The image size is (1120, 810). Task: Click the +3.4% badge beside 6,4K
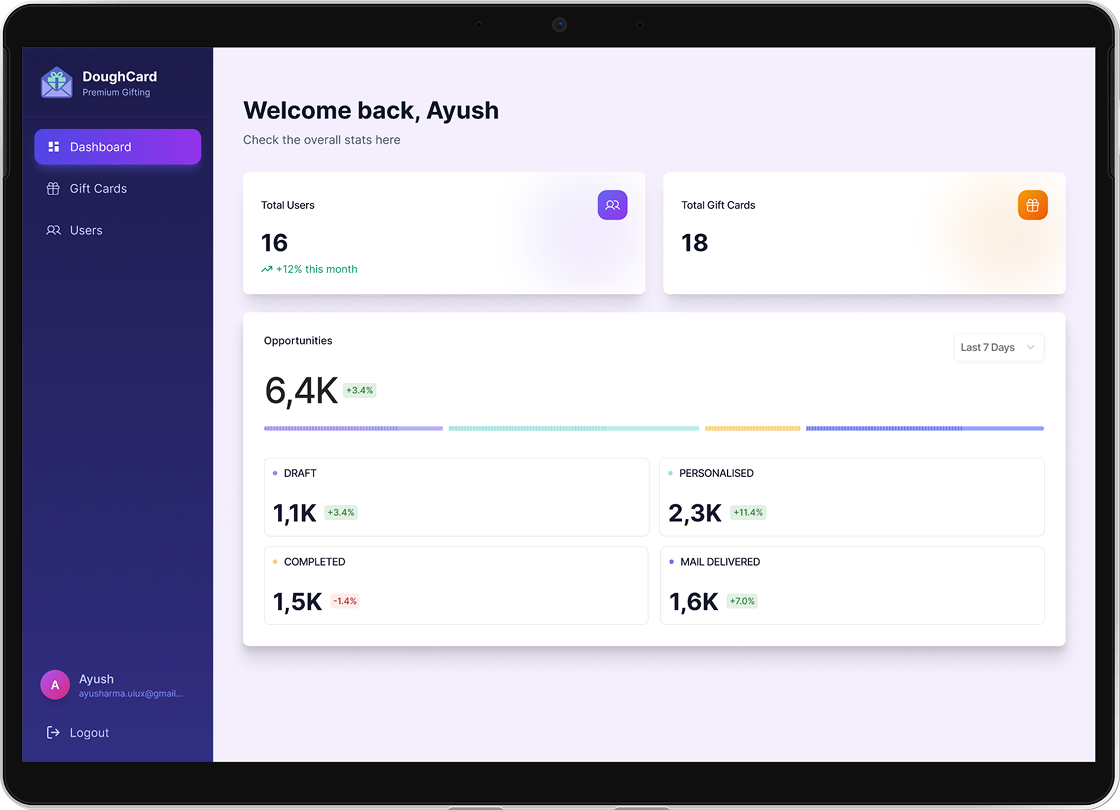click(359, 390)
